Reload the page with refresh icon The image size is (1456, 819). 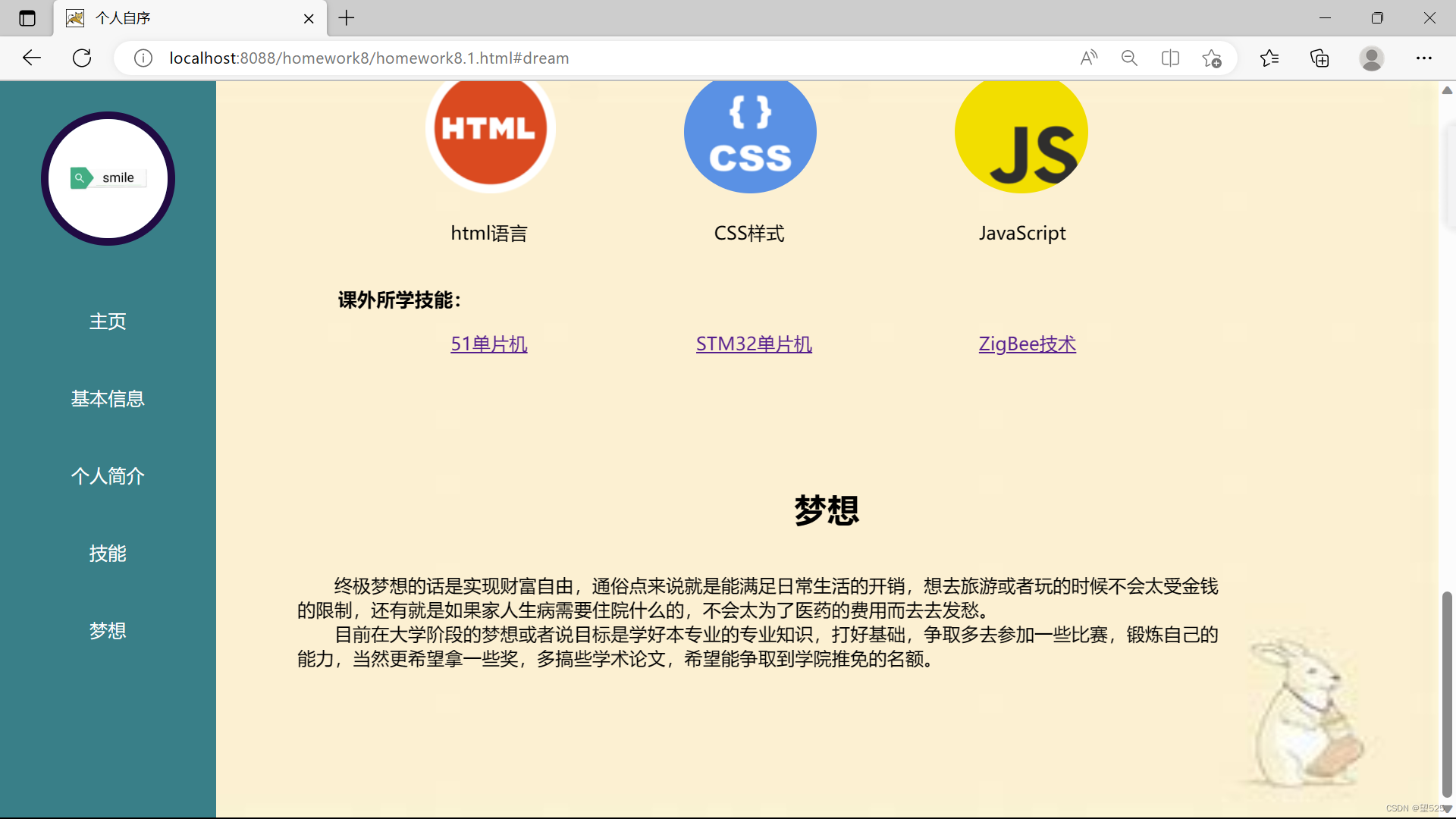pos(82,58)
